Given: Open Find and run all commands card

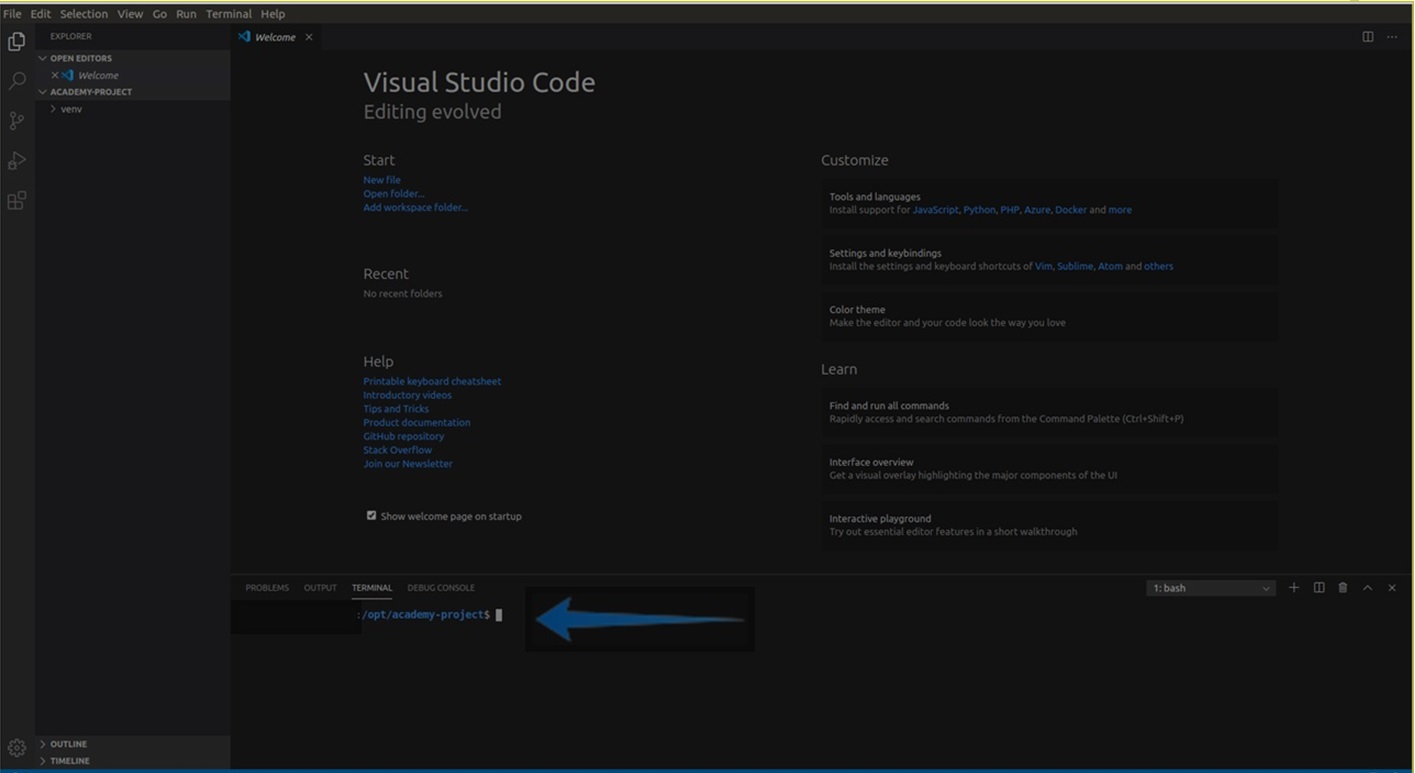Looking at the screenshot, I should pos(1049,412).
